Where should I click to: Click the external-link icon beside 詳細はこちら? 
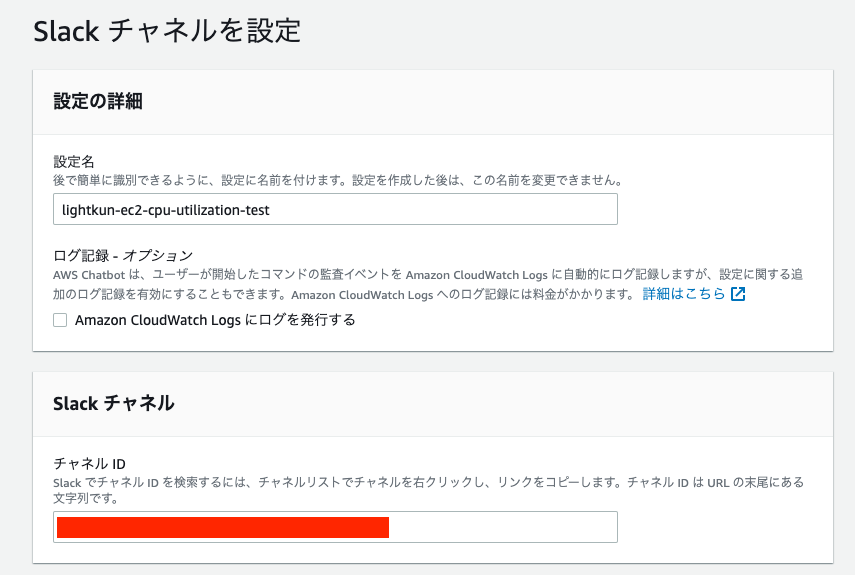(x=738, y=294)
